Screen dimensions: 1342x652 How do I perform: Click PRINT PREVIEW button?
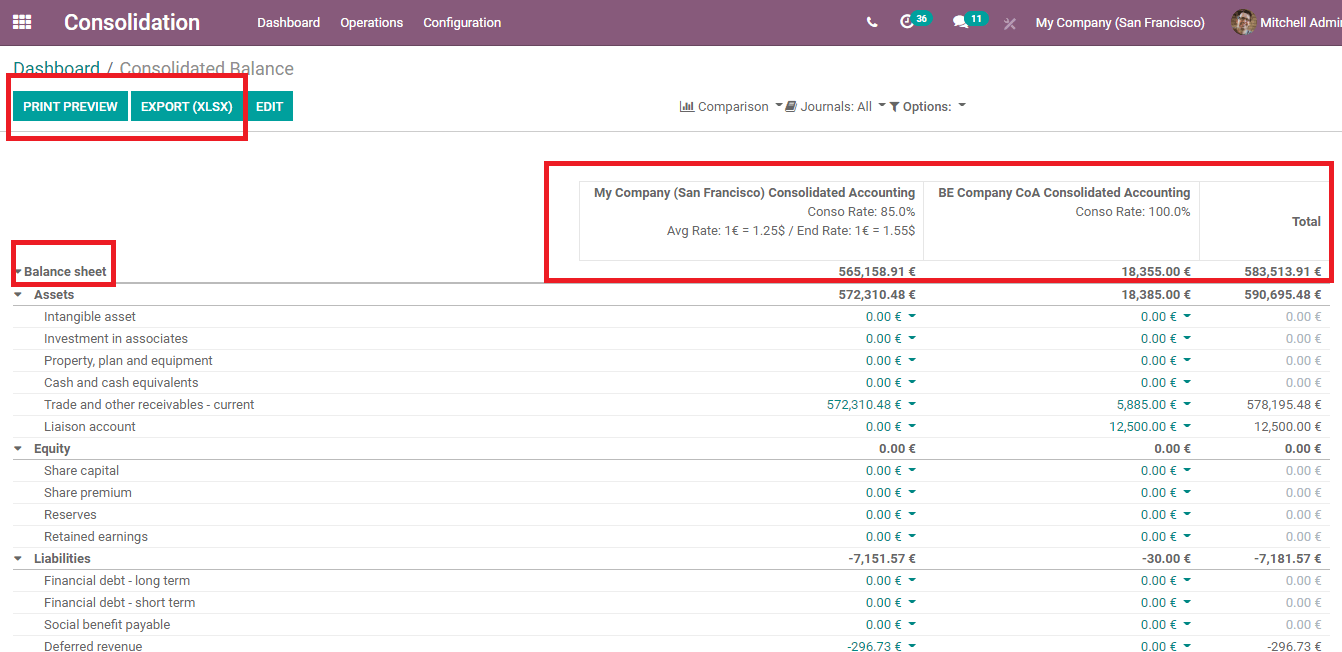(x=70, y=106)
